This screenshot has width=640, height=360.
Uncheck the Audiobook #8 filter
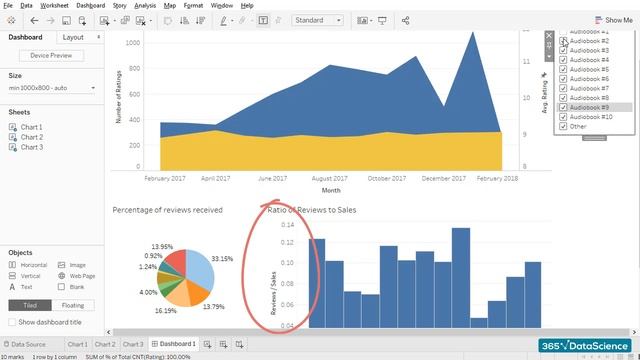[x=563, y=98]
